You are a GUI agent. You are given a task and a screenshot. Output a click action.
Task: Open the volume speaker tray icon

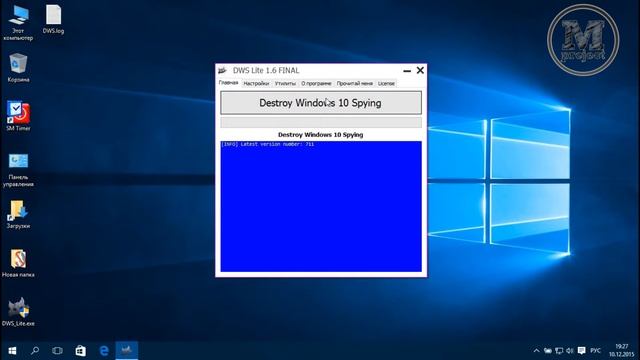570,351
